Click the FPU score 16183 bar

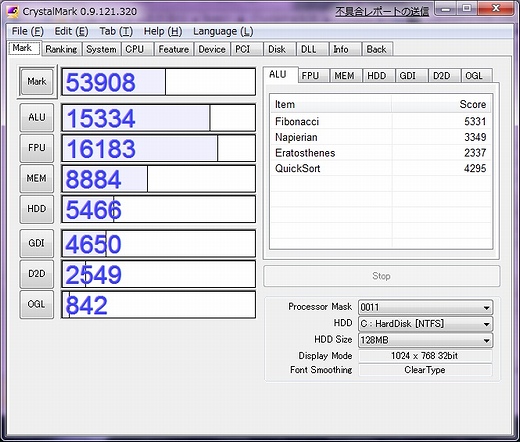(159, 148)
